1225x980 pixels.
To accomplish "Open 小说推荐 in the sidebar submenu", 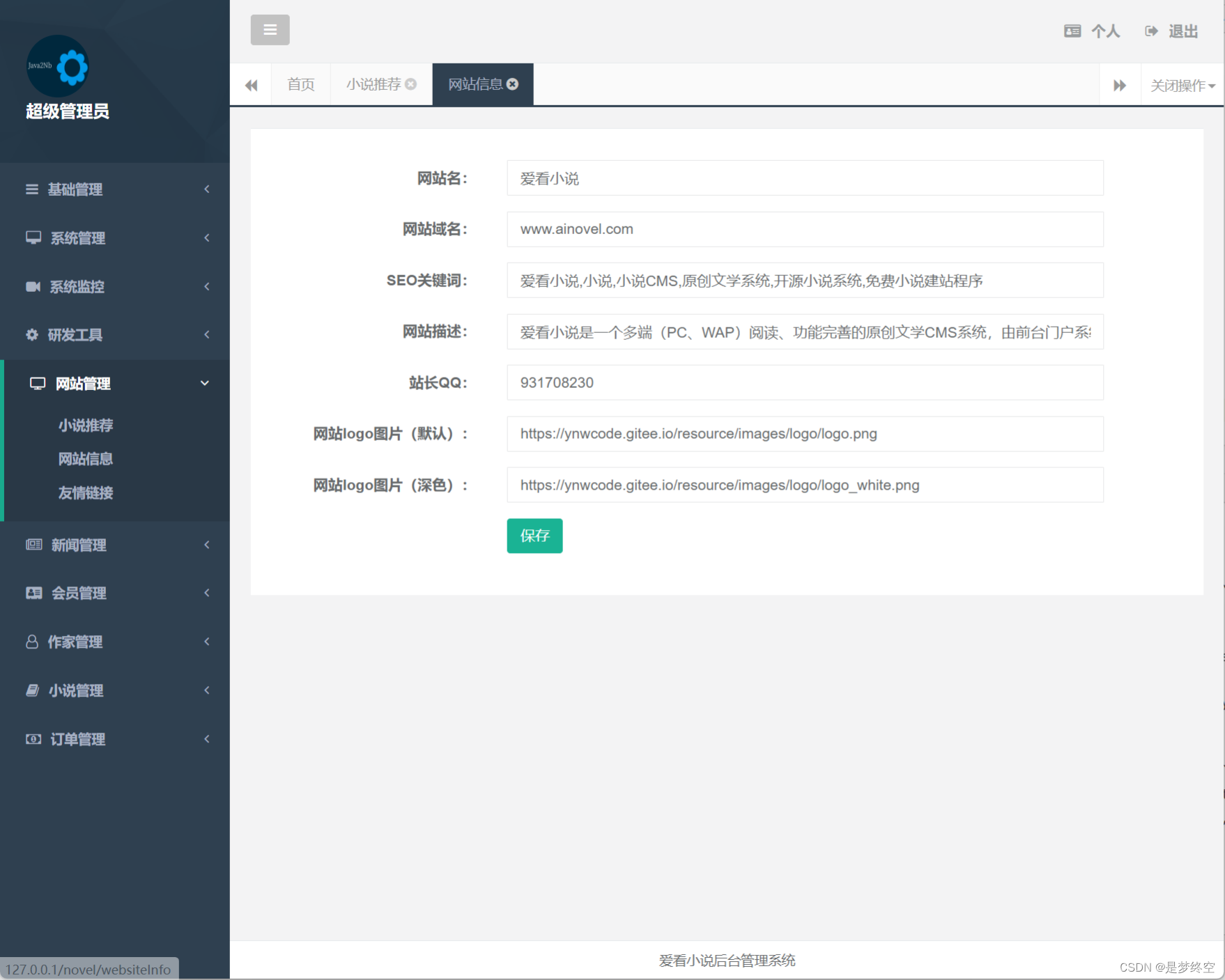I will coord(86,425).
